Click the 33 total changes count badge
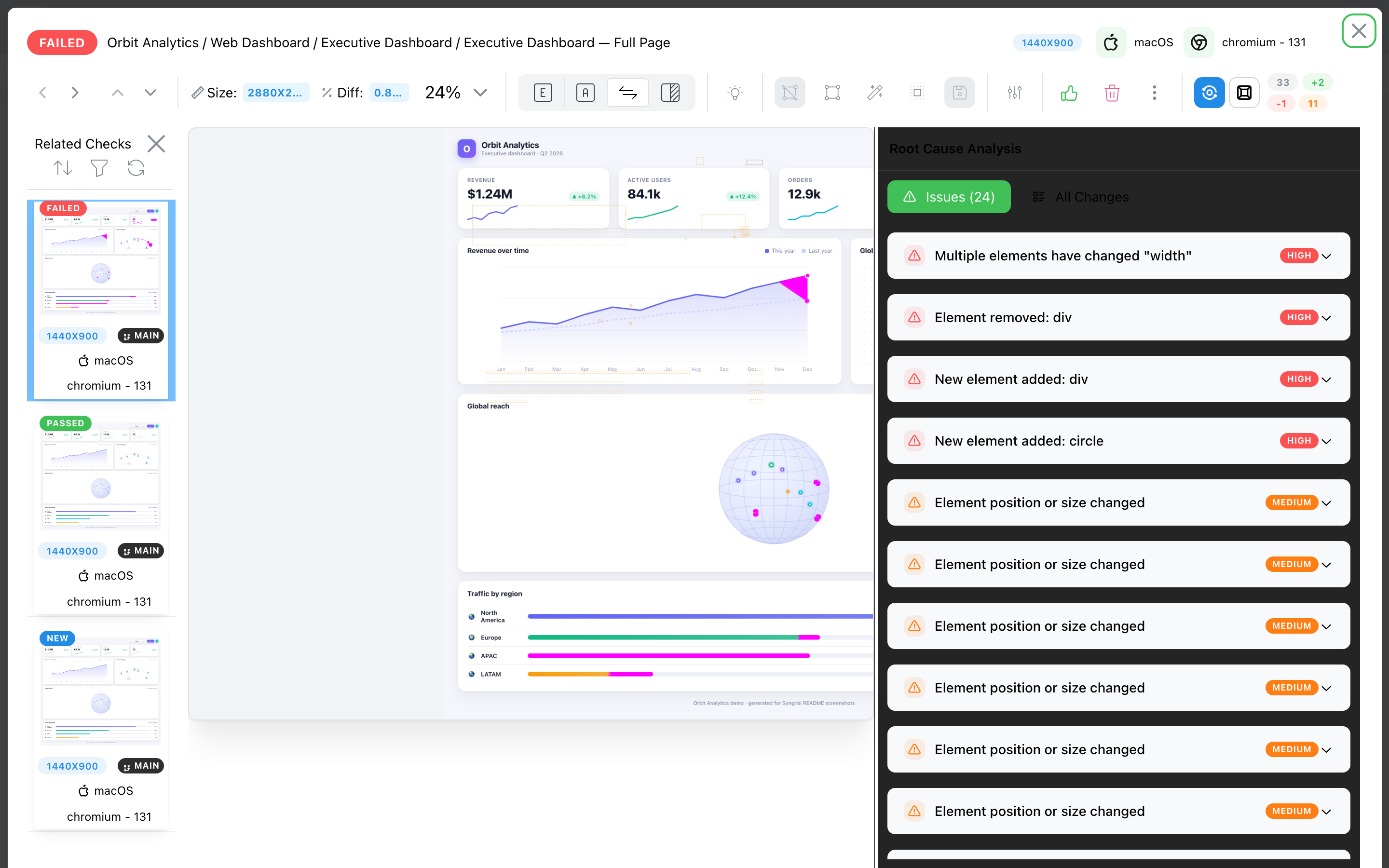 [1282, 82]
